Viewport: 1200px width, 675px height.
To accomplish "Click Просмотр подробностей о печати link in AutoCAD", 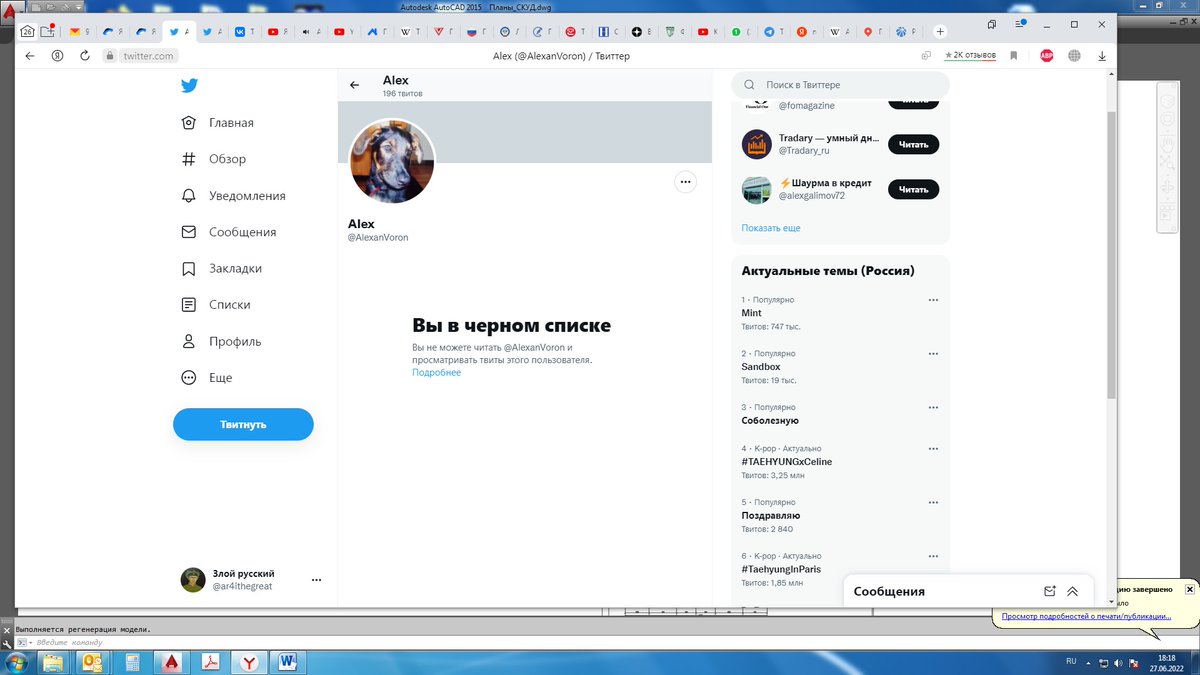I will tap(1085, 616).
